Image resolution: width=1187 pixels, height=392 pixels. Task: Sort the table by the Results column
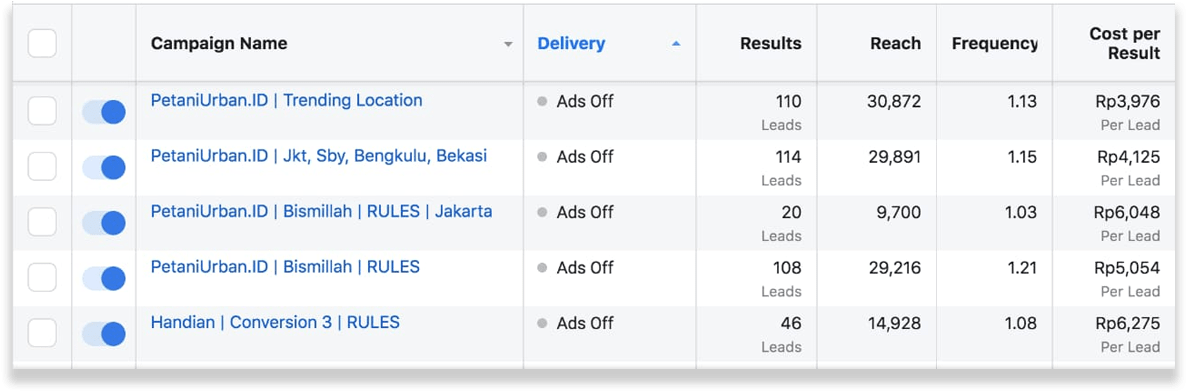[771, 44]
